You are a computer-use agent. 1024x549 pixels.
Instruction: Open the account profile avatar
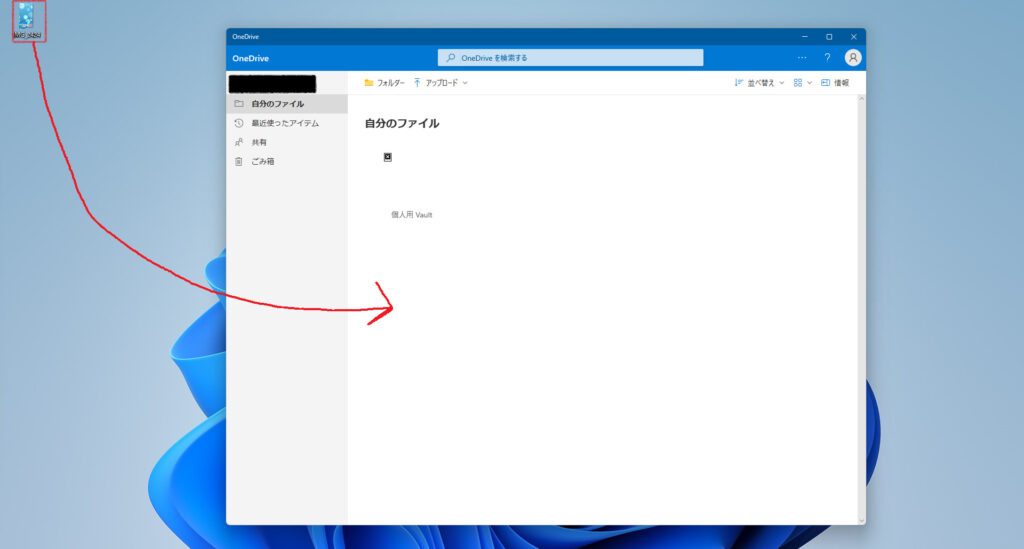852,57
